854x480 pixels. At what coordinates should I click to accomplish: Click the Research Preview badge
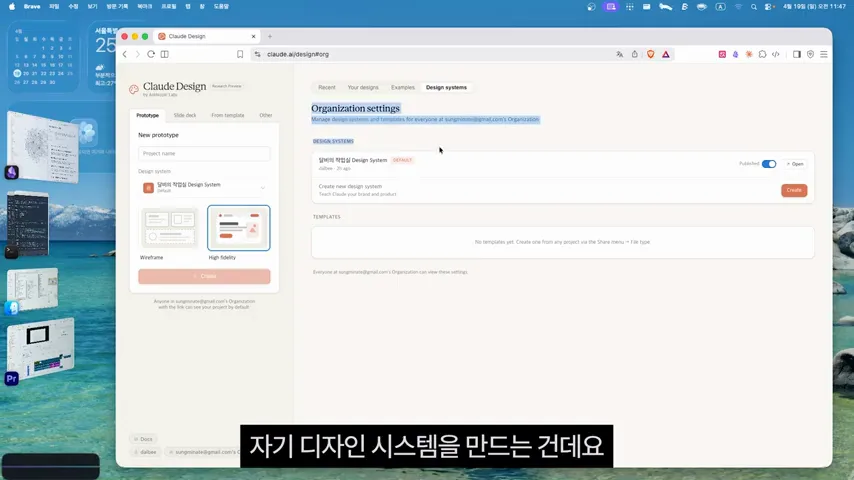pos(227,86)
